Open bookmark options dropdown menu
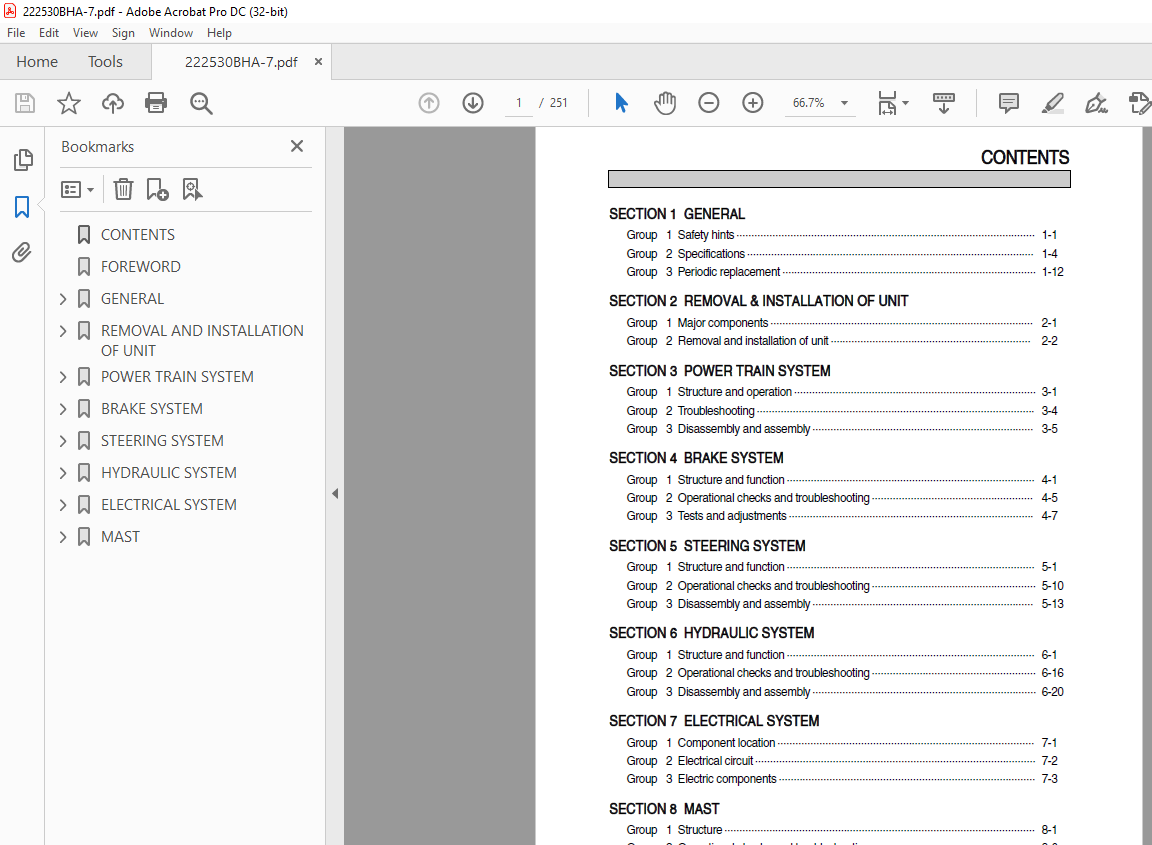This screenshot has height=845, width=1152. (x=77, y=190)
